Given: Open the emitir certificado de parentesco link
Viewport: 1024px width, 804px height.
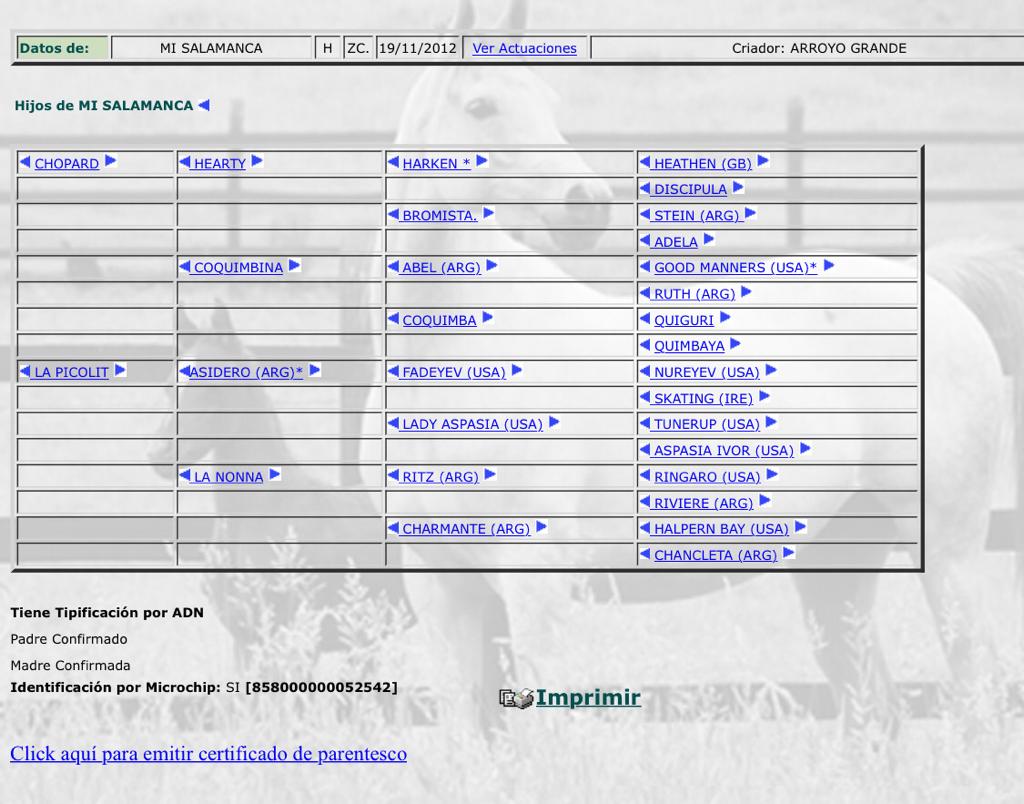Looking at the screenshot, I should click(208, 753).
